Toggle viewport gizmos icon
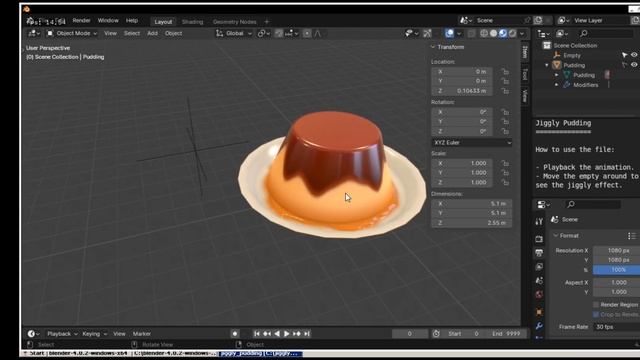Image resolution: width=640 pixels, height=360 pixels. 427,33
